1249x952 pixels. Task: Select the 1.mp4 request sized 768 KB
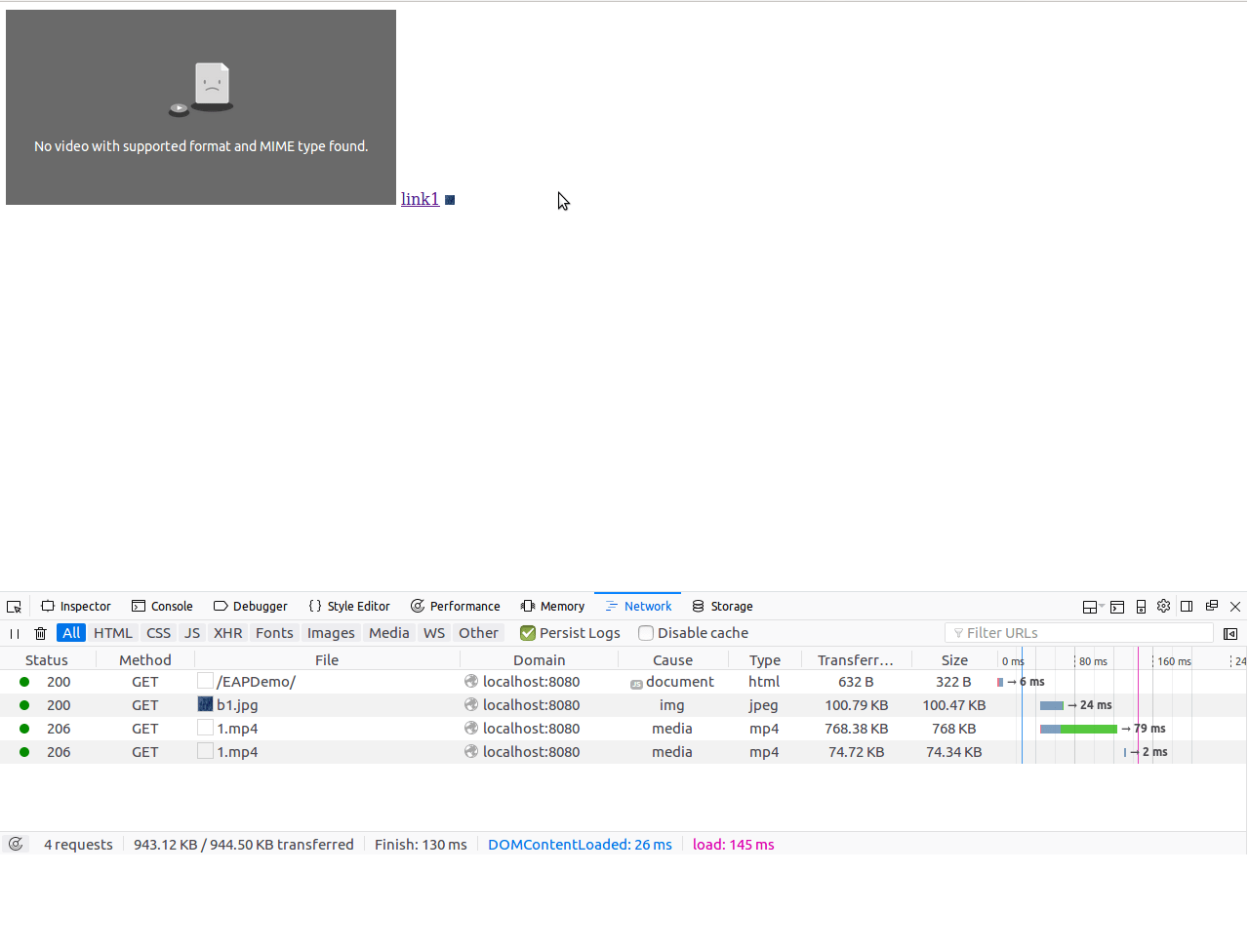(x=623, y=729)
